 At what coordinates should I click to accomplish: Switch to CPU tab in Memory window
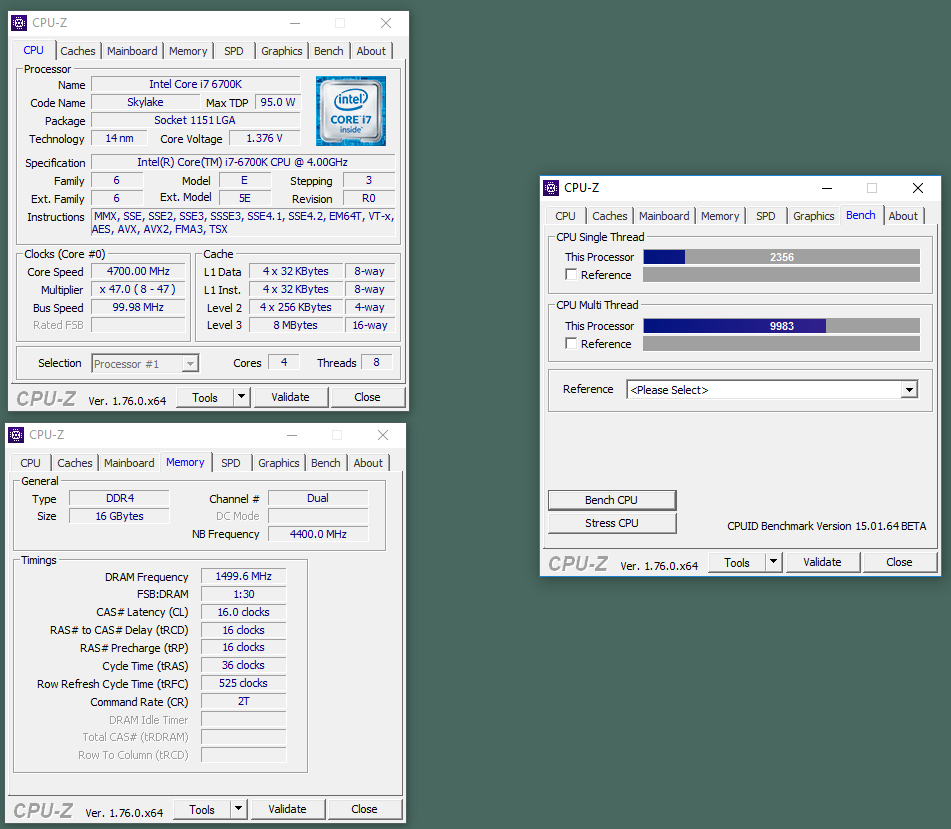pos(30,463)
